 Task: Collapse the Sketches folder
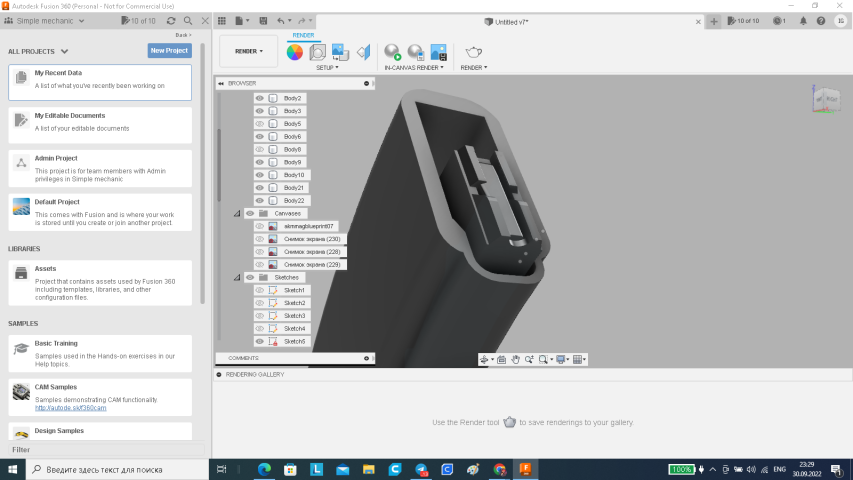(x=237, y=278)
